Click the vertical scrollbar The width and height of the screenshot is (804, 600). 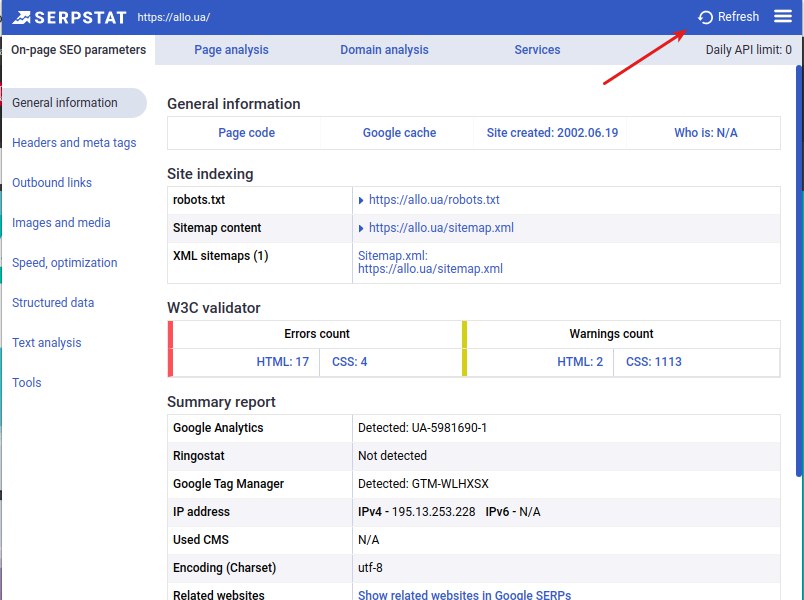799,272
